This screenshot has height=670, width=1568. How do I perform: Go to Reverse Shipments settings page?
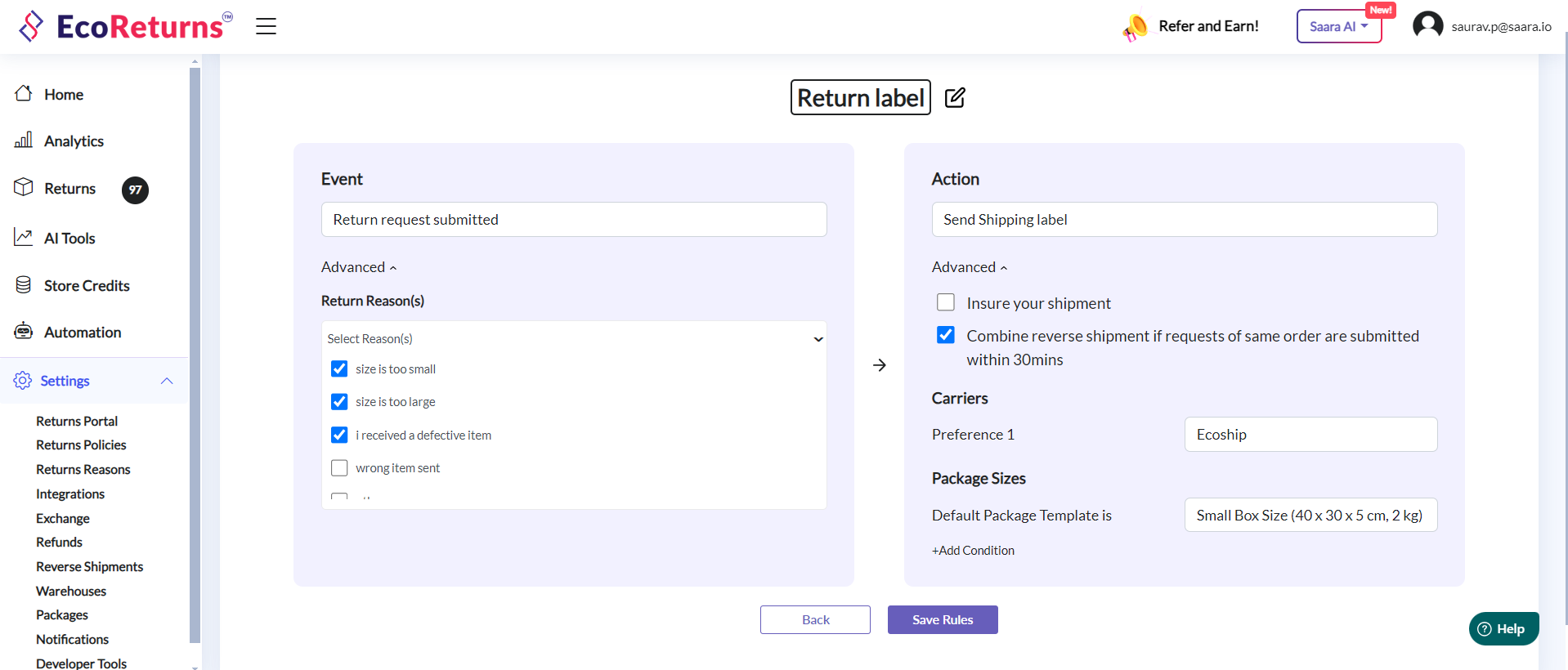89,567
